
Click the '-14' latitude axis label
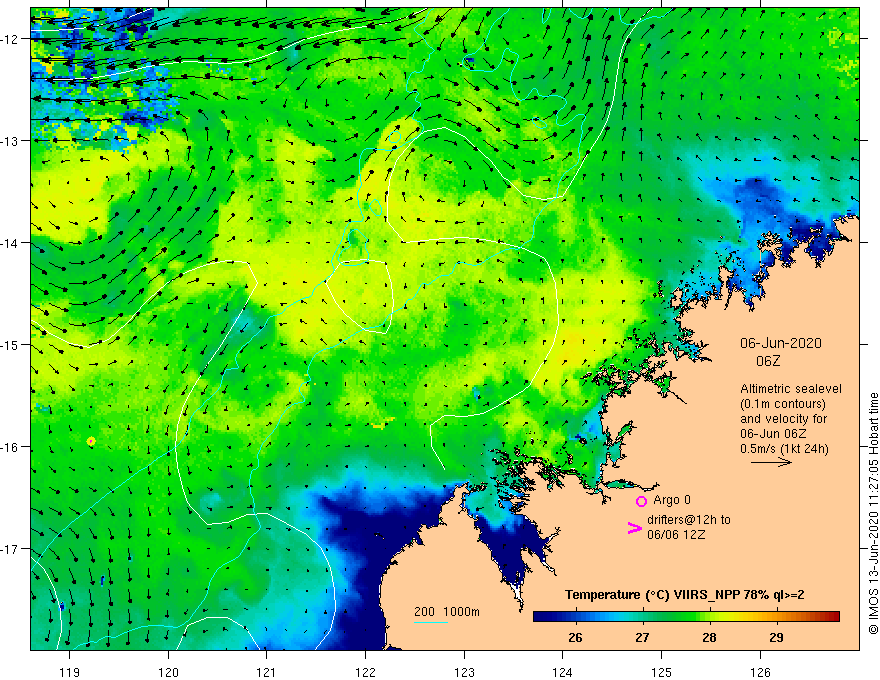pos(11,243)
